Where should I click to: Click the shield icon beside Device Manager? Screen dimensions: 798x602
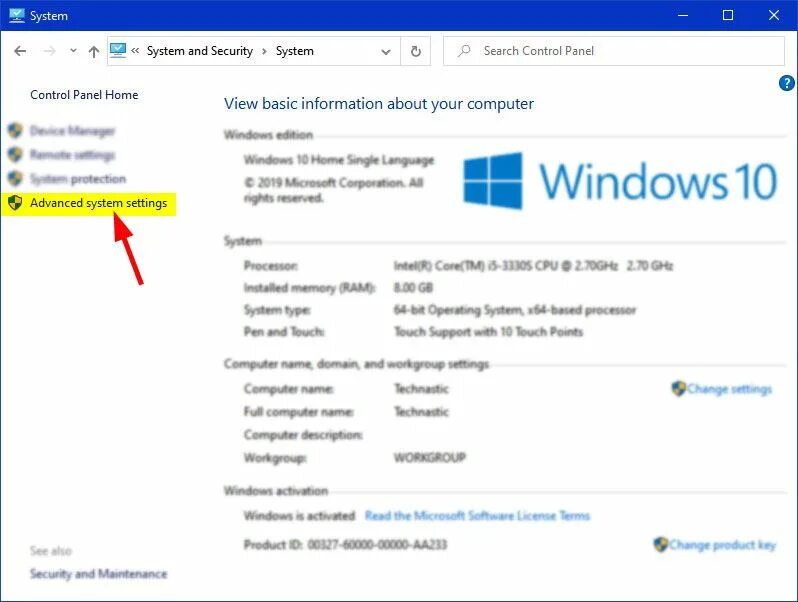tap(15, 130)
